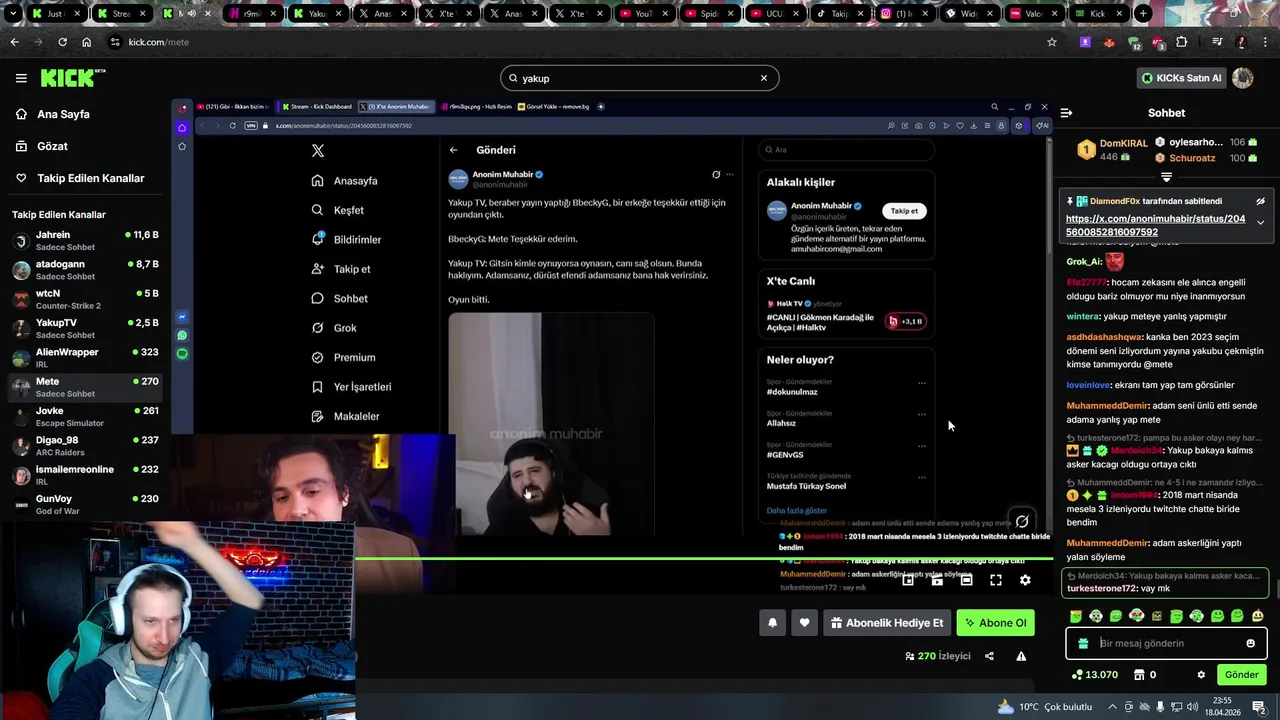Bookmark this page with star icon
This screenshot has height=720, width=1280.
pos(1052,42)
